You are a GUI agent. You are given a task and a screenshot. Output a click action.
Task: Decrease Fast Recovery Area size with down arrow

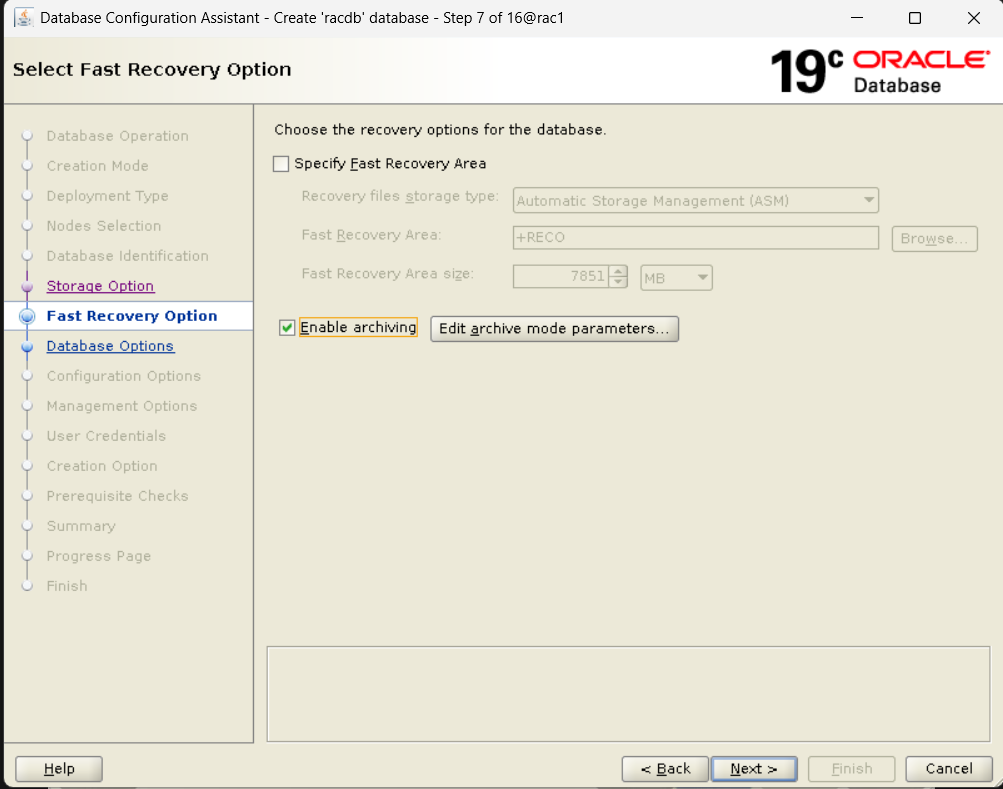pyautogui.click(x=618, y=282)
